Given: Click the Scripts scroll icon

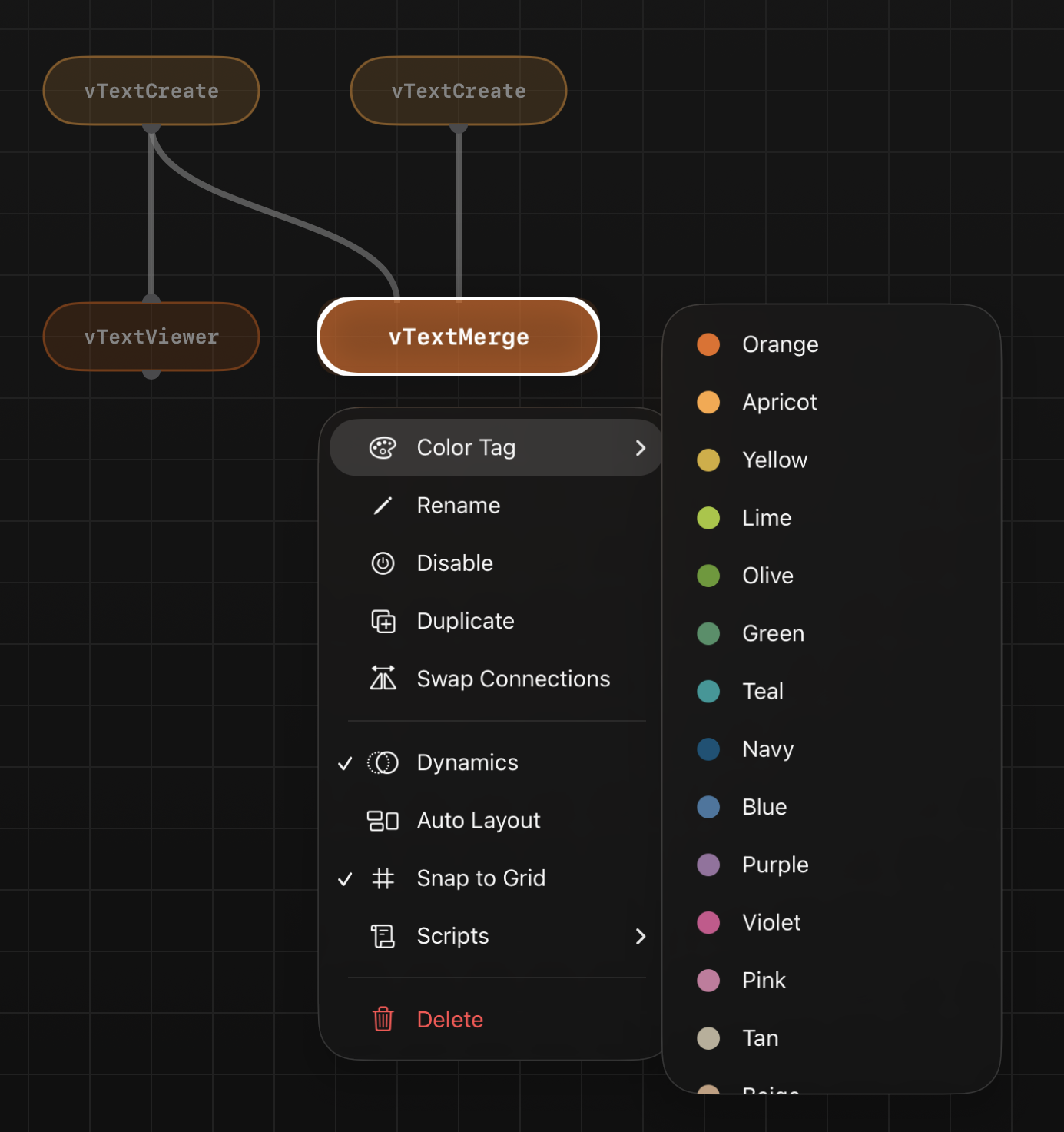Looking at the screenshot, I should point(383,936).
